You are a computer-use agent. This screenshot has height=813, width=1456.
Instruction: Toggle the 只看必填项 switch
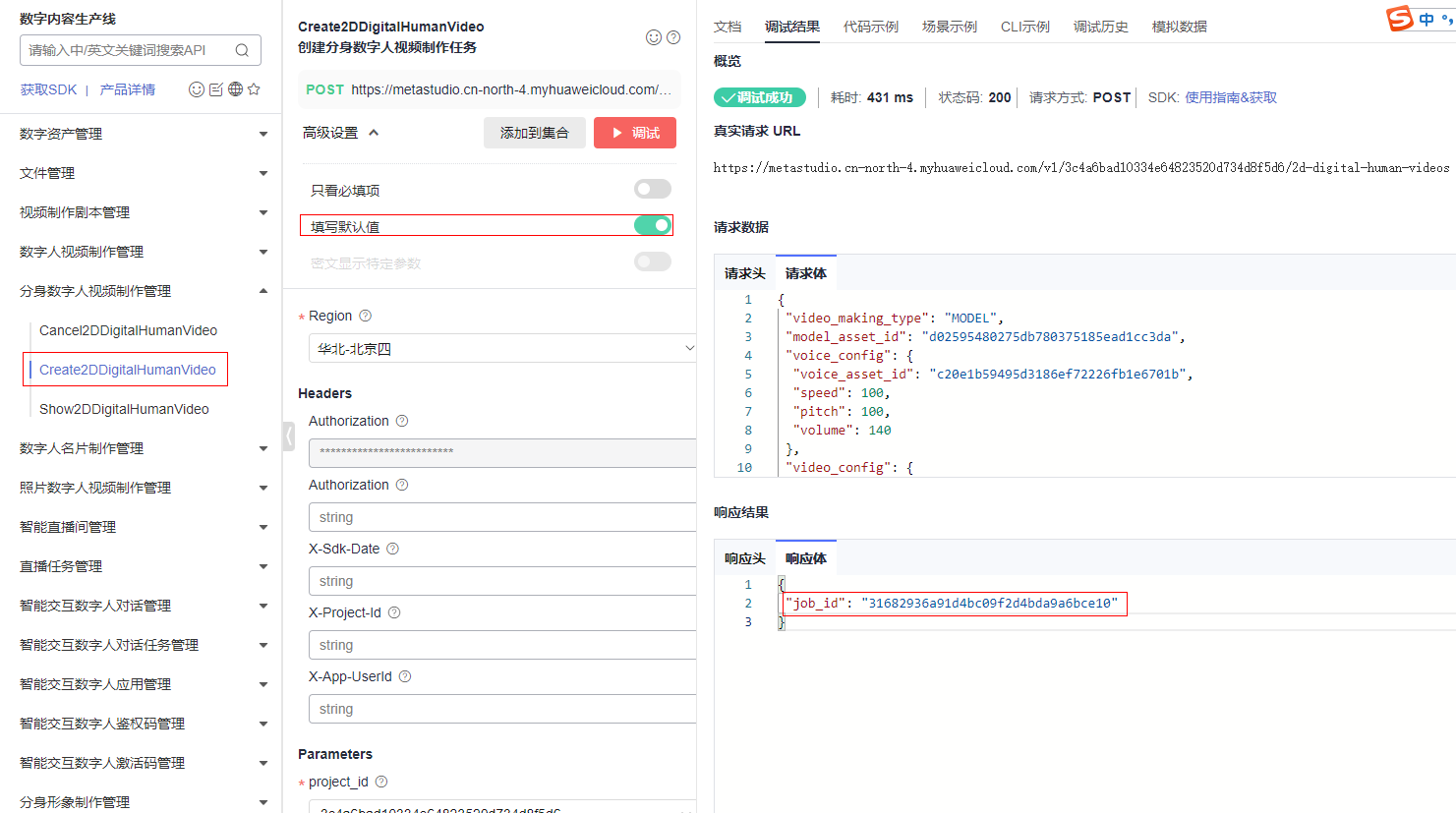tap(653, 189)
